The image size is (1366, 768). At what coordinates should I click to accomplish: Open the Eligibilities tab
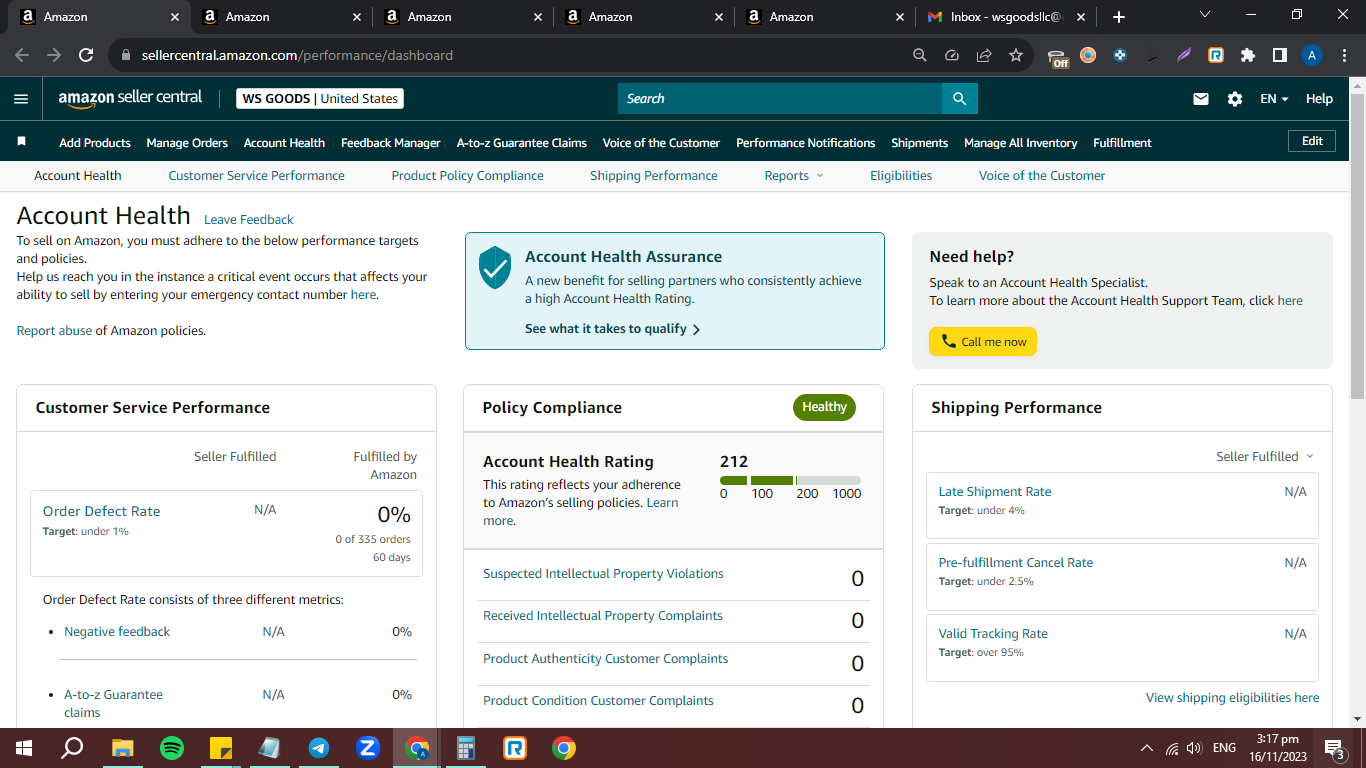pos(901,176)
